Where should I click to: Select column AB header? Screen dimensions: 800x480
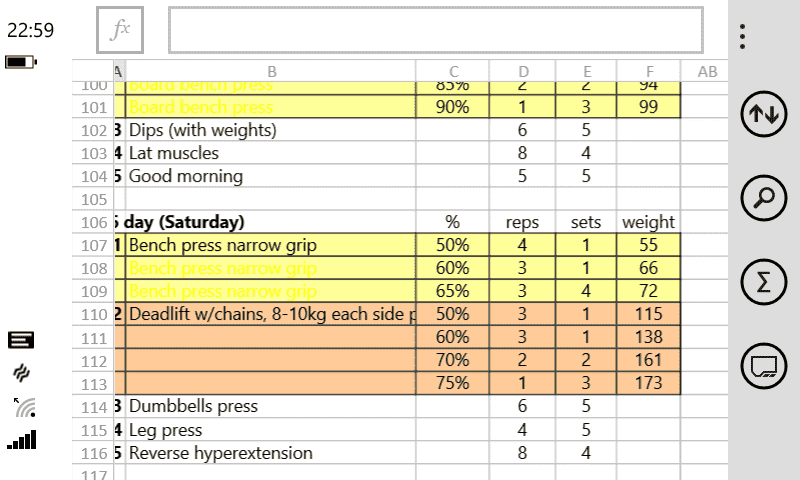(706, 71)
